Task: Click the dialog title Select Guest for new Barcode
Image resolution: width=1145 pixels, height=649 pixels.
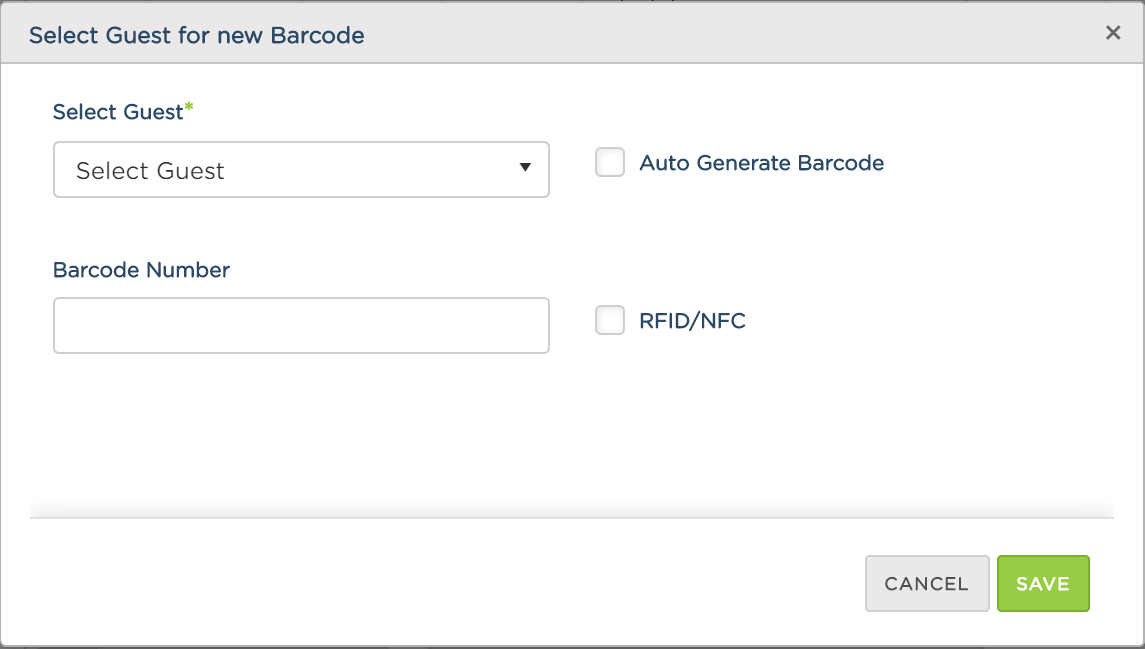Action: tap(196, 35)
